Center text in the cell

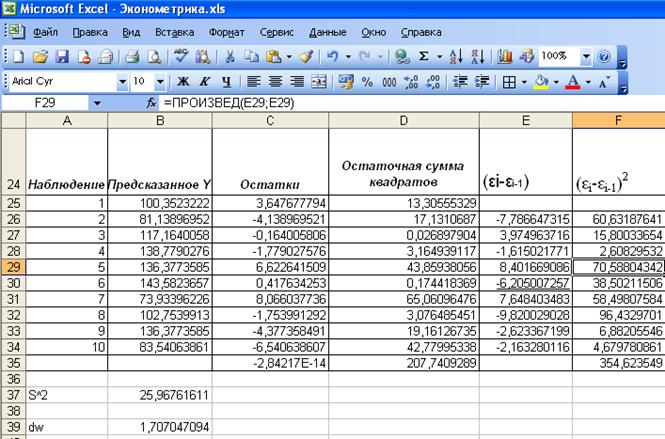[275, 81]
